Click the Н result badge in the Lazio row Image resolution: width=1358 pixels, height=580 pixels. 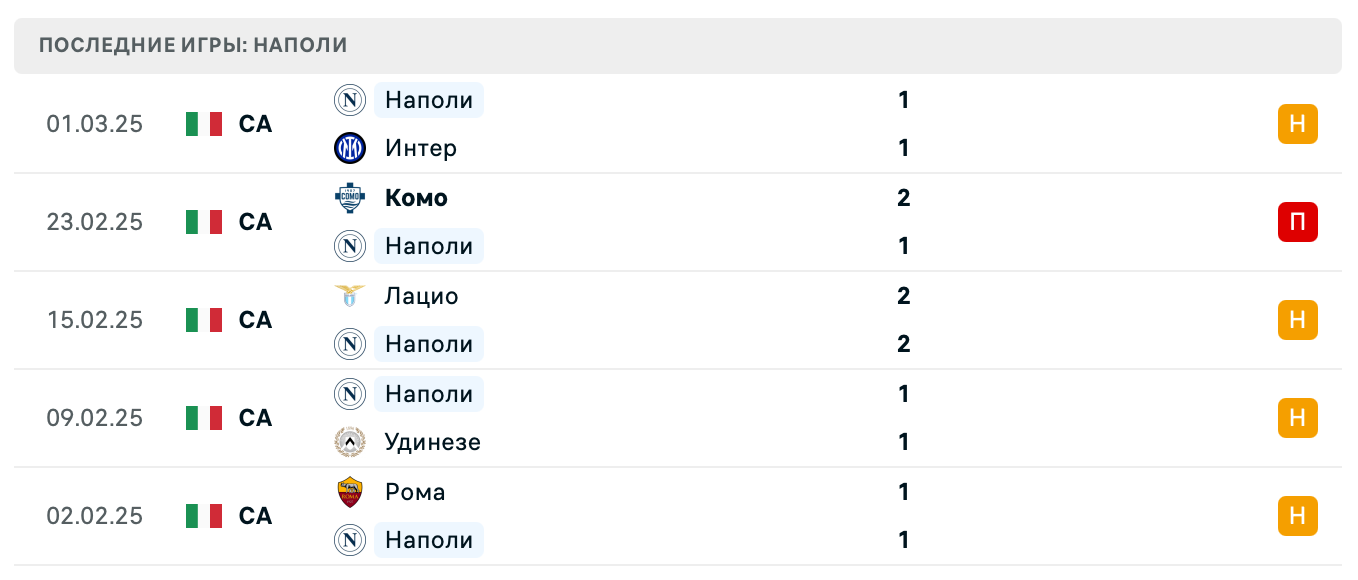[1297, 320]
